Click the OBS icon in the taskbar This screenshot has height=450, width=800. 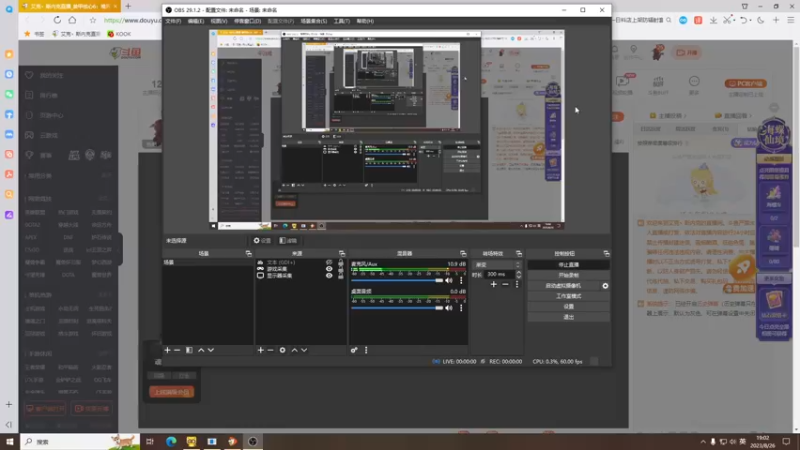253,441
